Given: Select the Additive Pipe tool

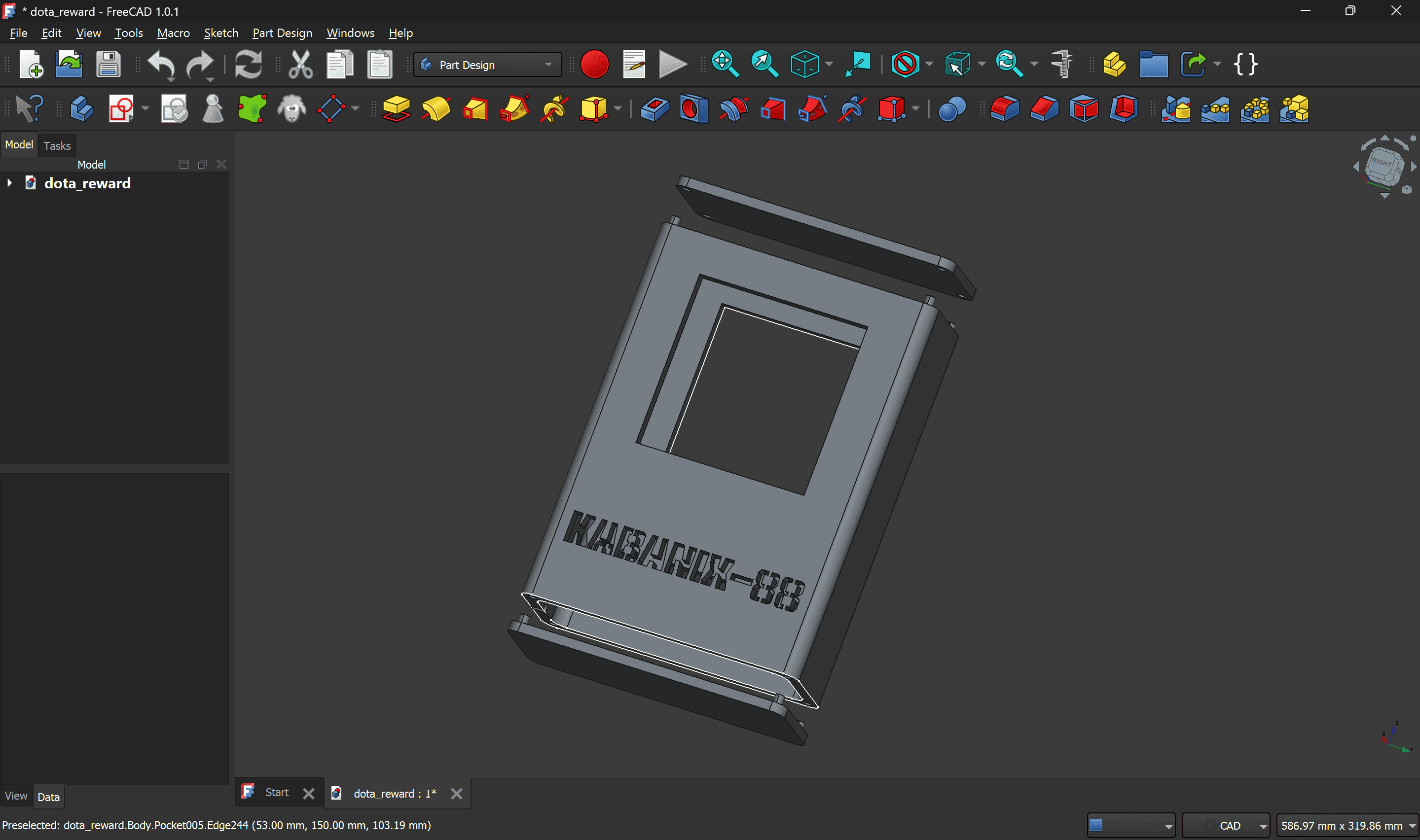Looking at the screenshot, I should pos(514,108).
